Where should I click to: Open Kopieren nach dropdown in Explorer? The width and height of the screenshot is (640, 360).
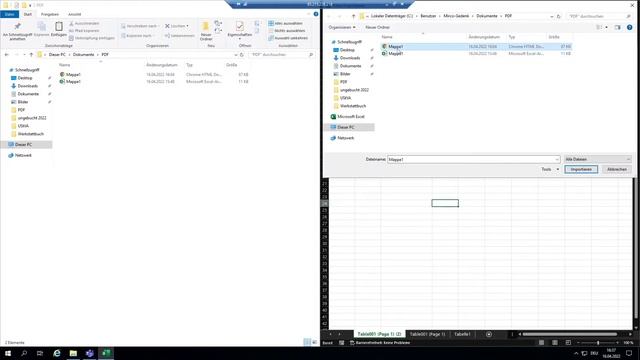137,36
